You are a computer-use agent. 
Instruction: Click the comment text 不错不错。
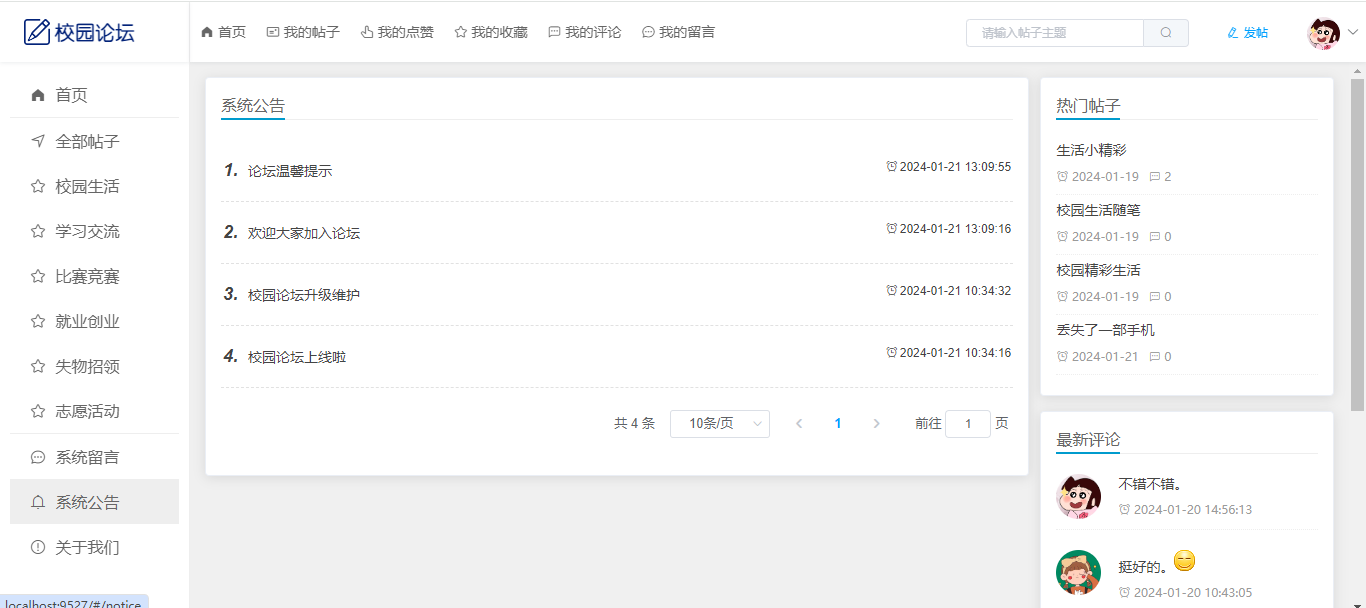pos(1150,484)
